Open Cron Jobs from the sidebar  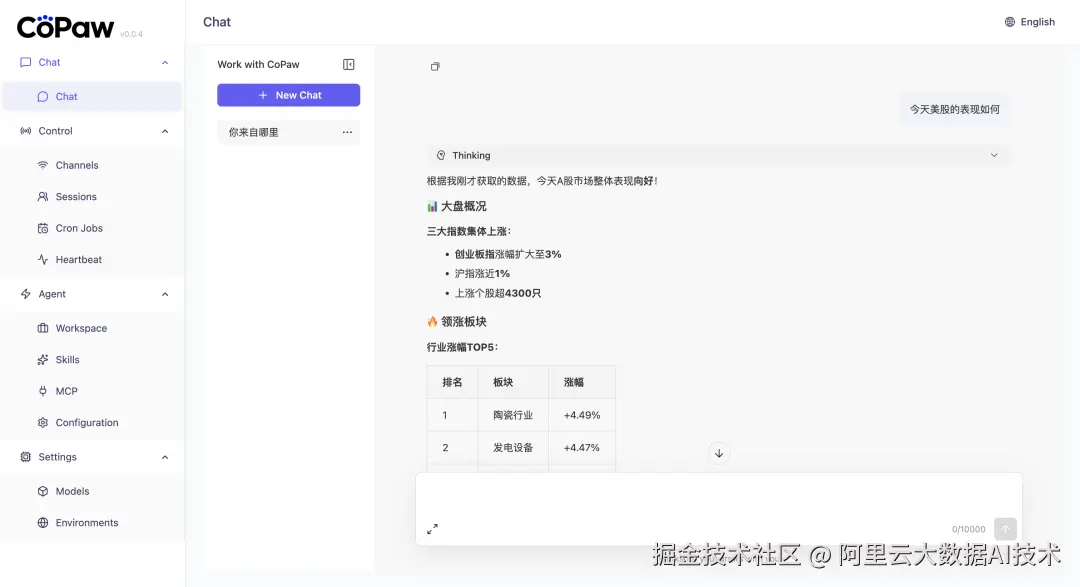coord(43,228)
